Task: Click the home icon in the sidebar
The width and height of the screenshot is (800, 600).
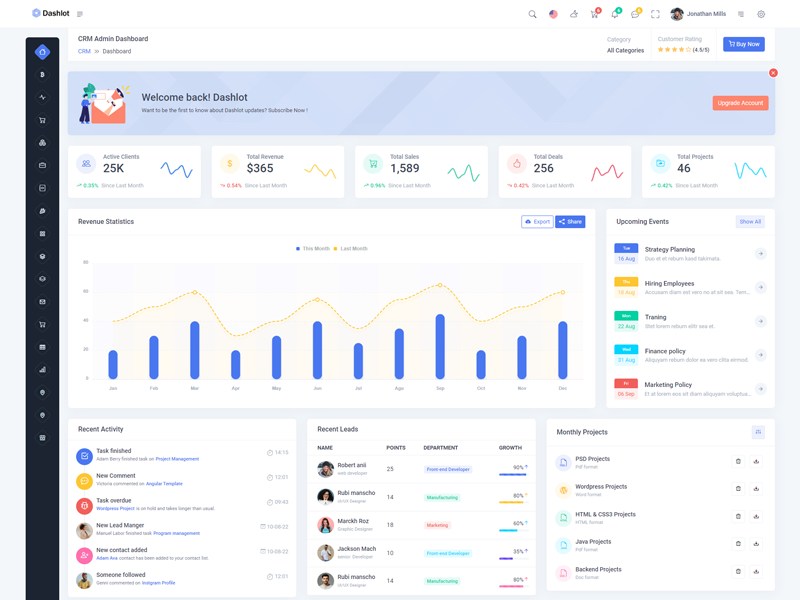Action: pos(42,52)
